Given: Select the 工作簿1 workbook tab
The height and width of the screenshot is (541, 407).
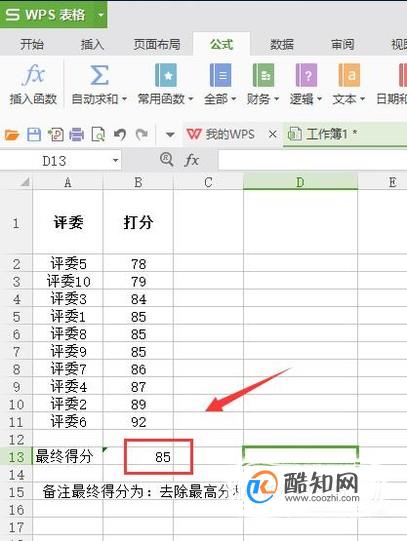Looking at the screenshot, I should click(x=322, y=134).
